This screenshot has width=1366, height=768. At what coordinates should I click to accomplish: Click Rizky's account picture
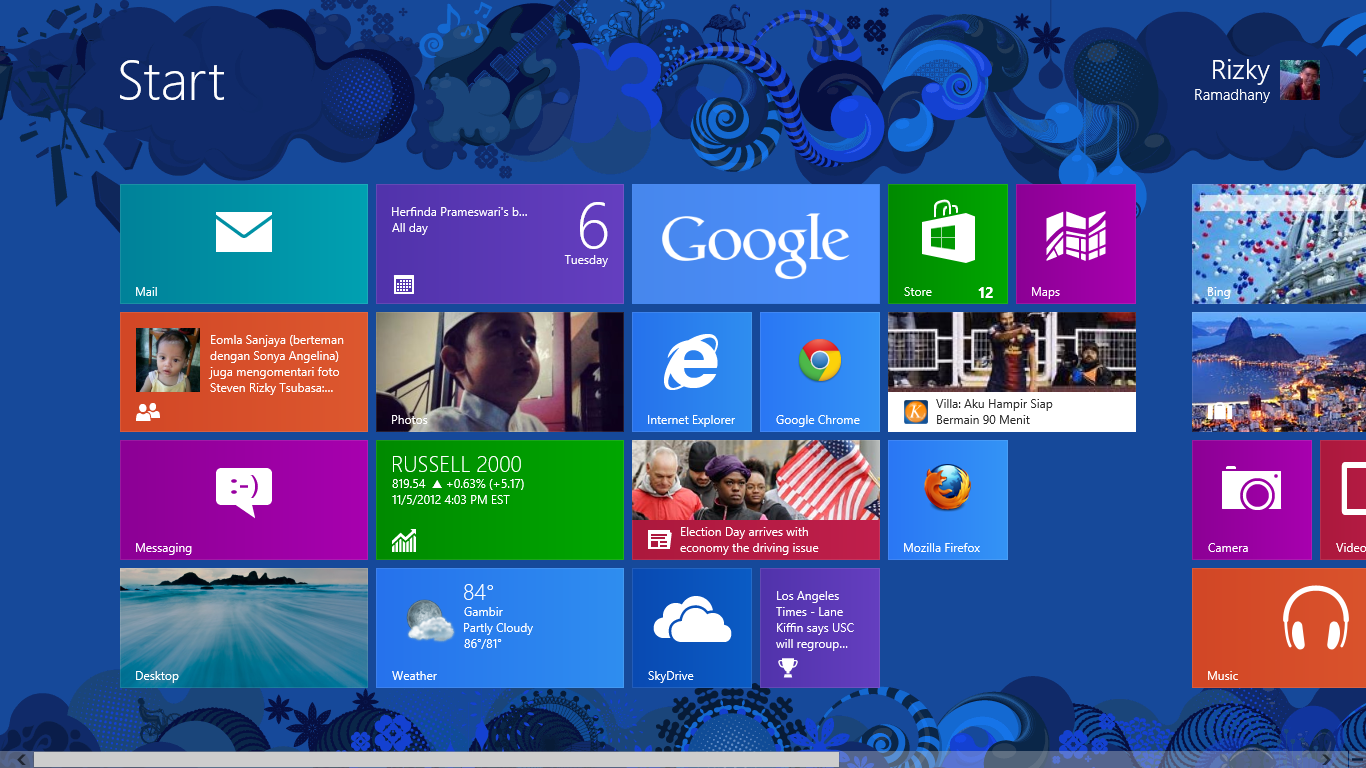click(1300, 80)
